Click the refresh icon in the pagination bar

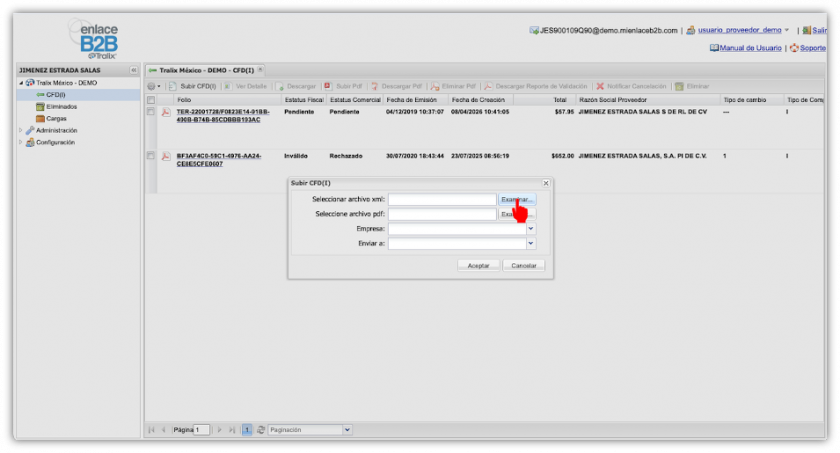pos(261,429)
